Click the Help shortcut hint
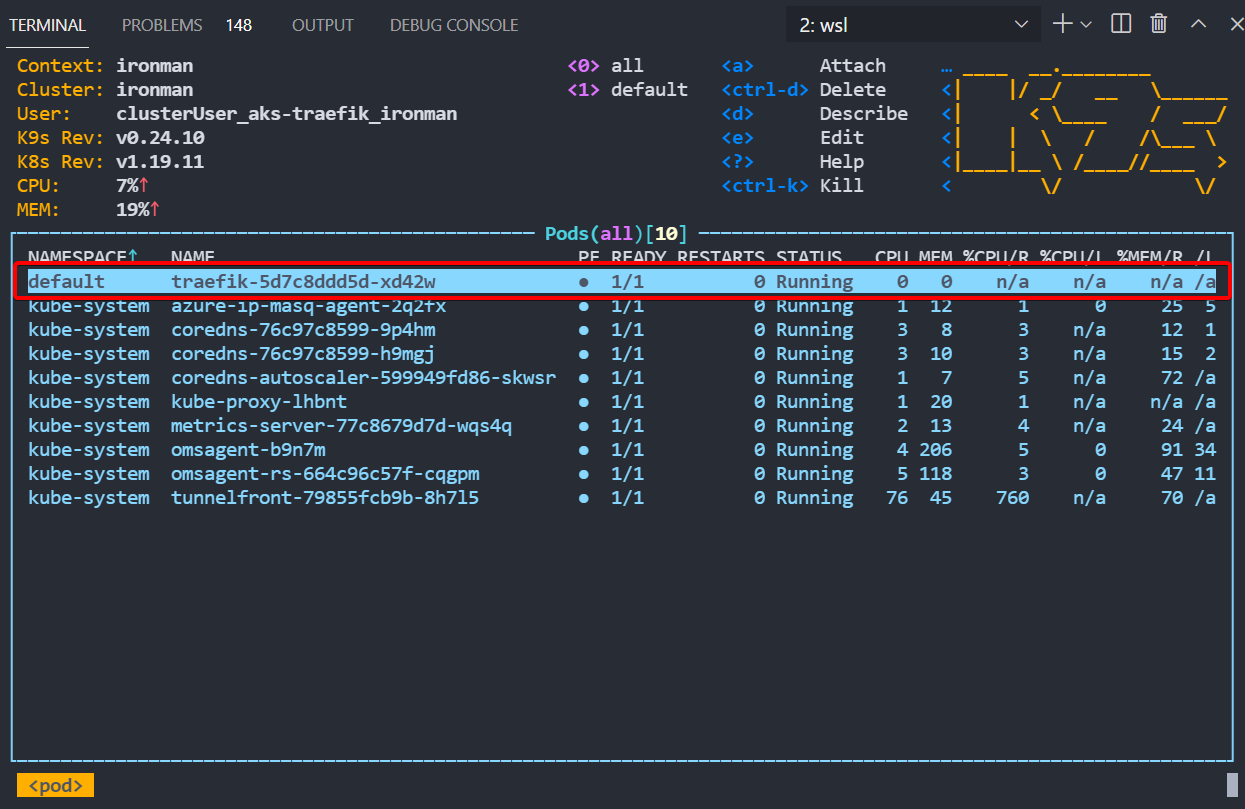Image resolution: width=1245 pixels, height=809 pixels. click(842, 162)
